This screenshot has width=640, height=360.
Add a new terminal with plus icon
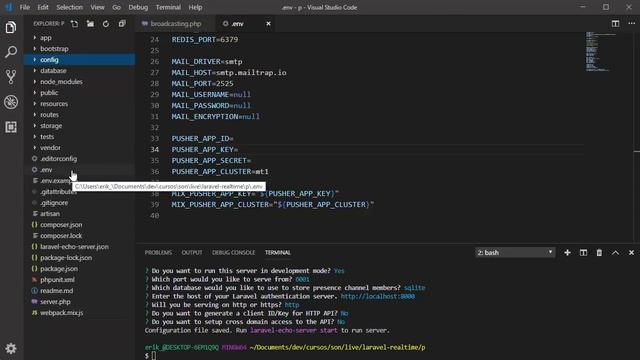pyautogui.click(x=567, y=253)
